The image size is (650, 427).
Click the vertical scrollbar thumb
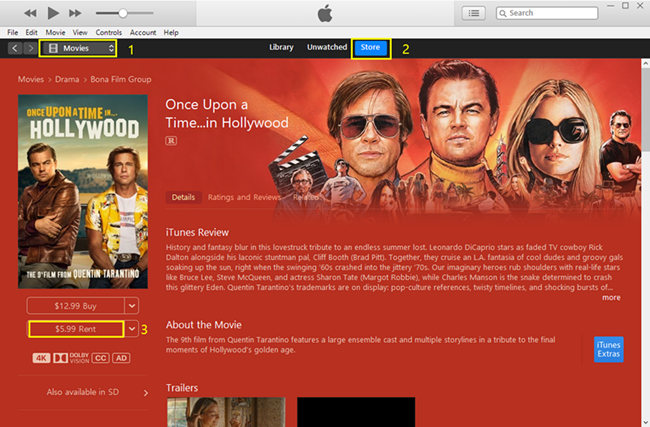[x=646, y=112]
